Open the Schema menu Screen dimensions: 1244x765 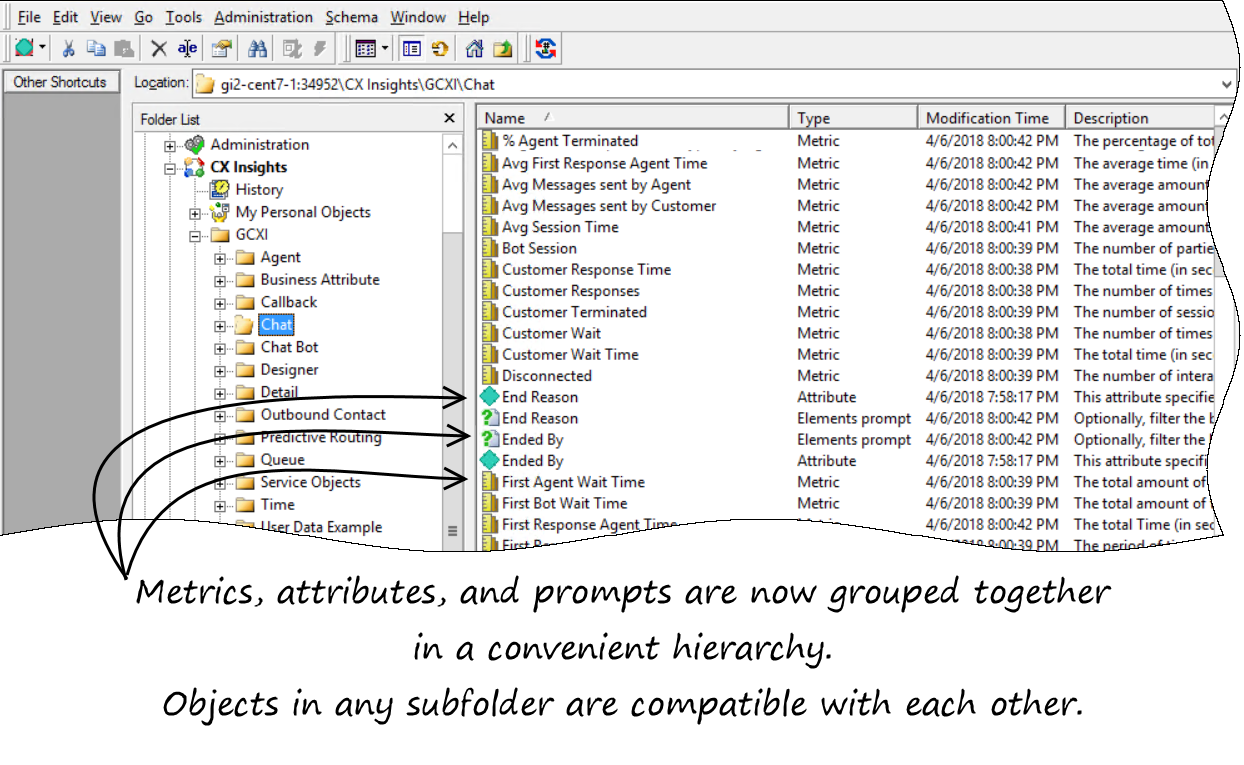pyautogui.click(x=351, y=17)
